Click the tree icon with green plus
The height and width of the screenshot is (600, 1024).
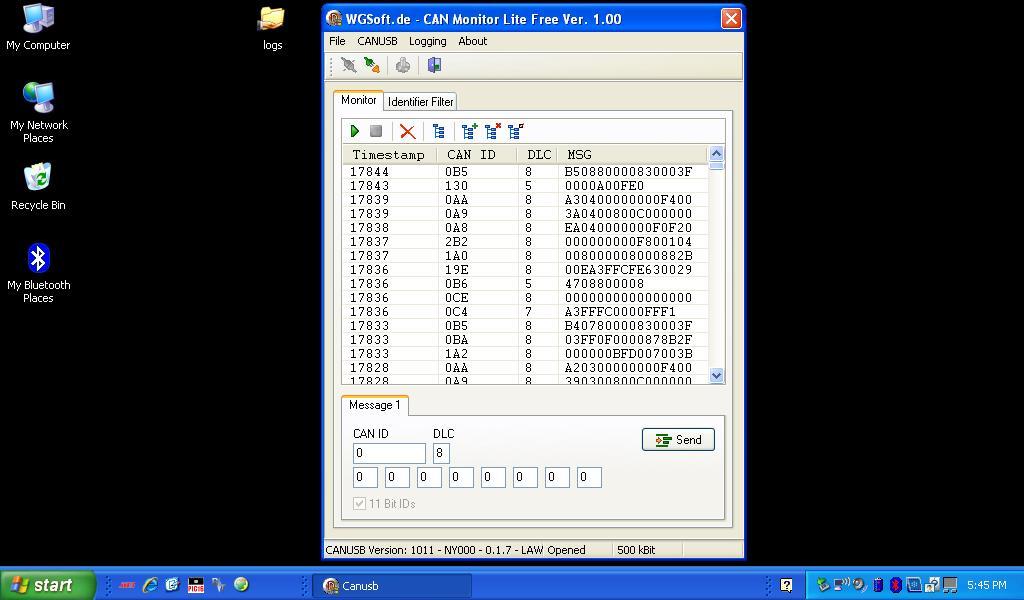[469, 131]
